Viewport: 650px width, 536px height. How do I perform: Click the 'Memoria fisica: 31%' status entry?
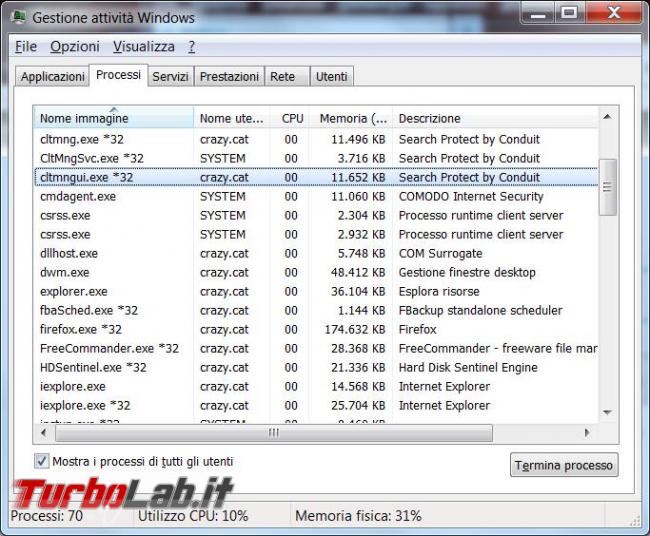[x=358, y=516]
